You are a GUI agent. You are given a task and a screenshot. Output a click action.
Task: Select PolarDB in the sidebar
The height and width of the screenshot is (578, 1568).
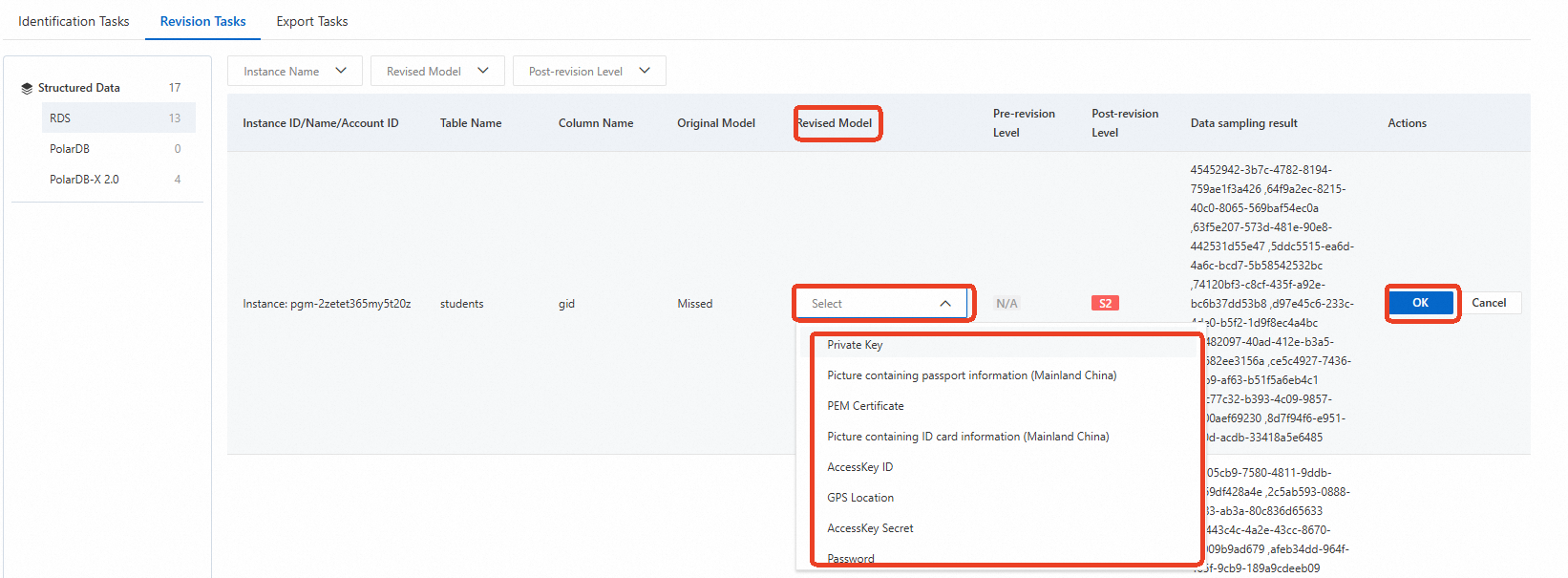coord(118,148)
